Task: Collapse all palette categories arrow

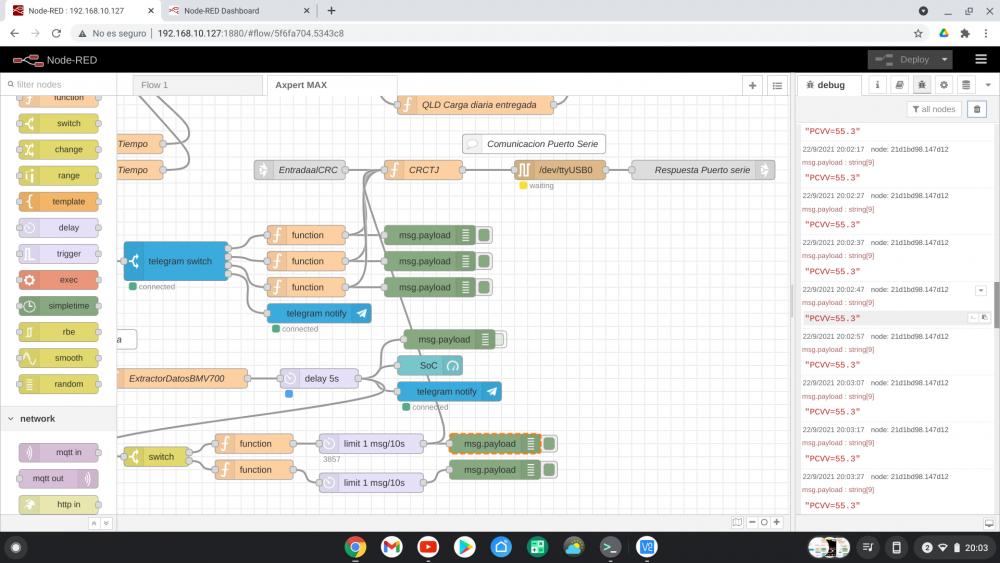Action: click(94, 523)
